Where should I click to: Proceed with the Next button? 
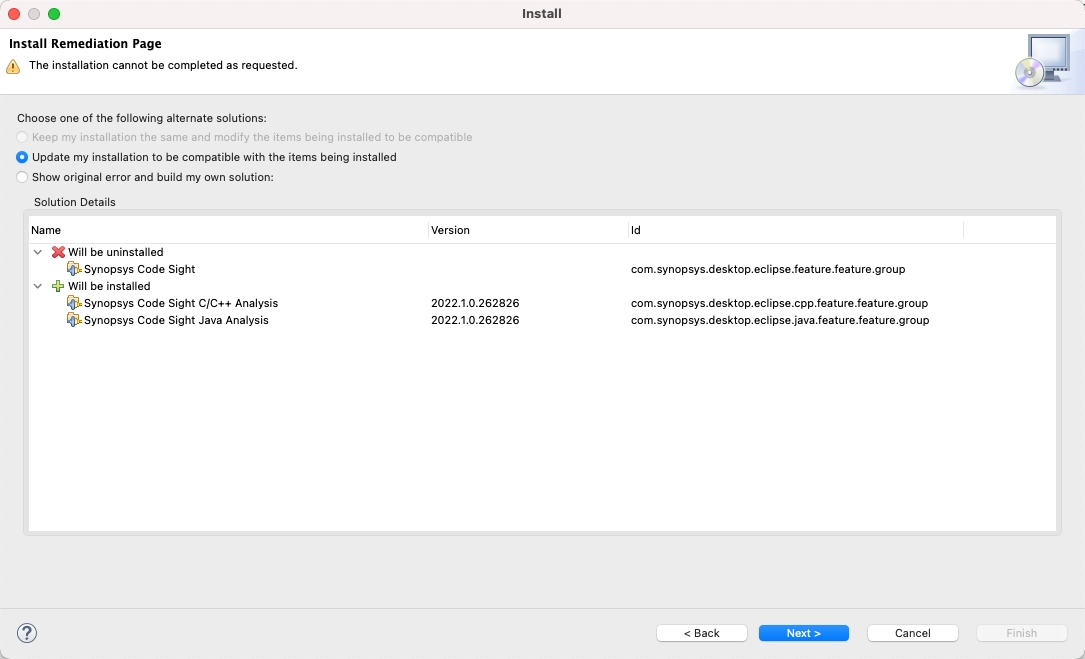pos(803,633)
